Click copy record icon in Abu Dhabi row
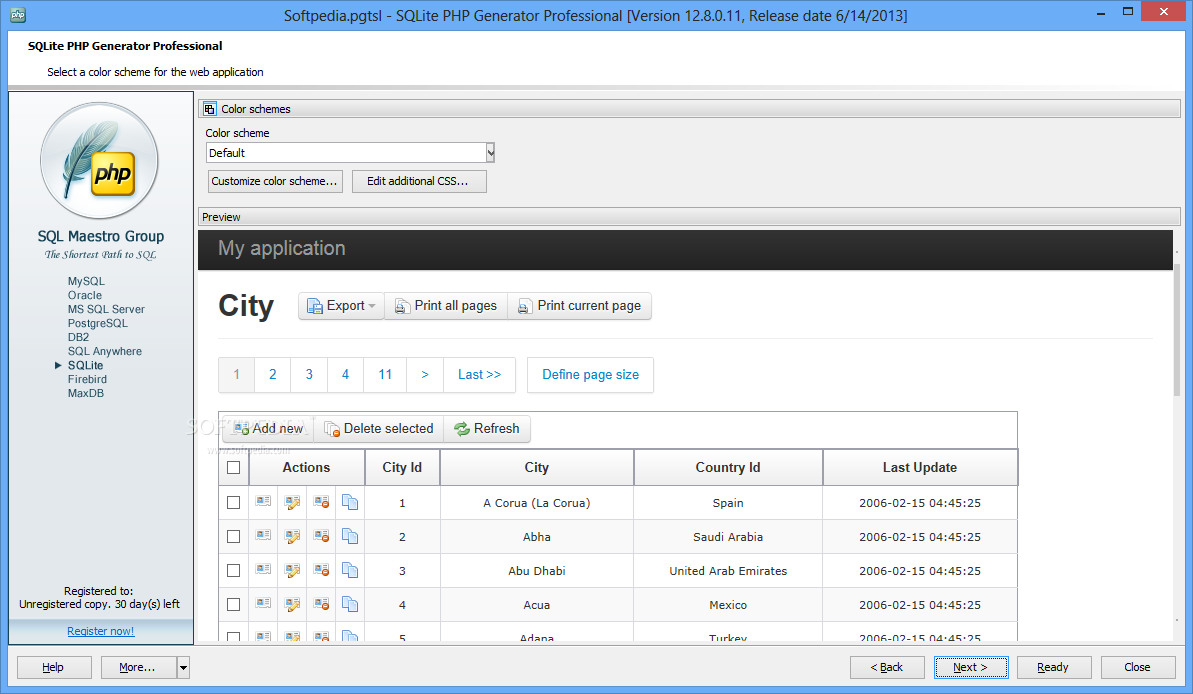Image resolution: width=1193 pixels, height=694 pixels. pyautogui.click(x=350, y=571)
